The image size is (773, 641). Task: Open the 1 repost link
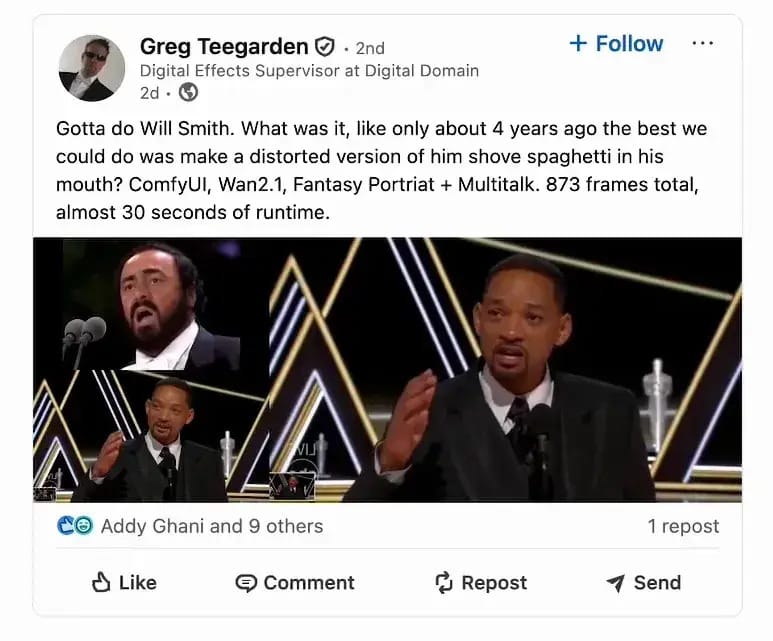683,526
